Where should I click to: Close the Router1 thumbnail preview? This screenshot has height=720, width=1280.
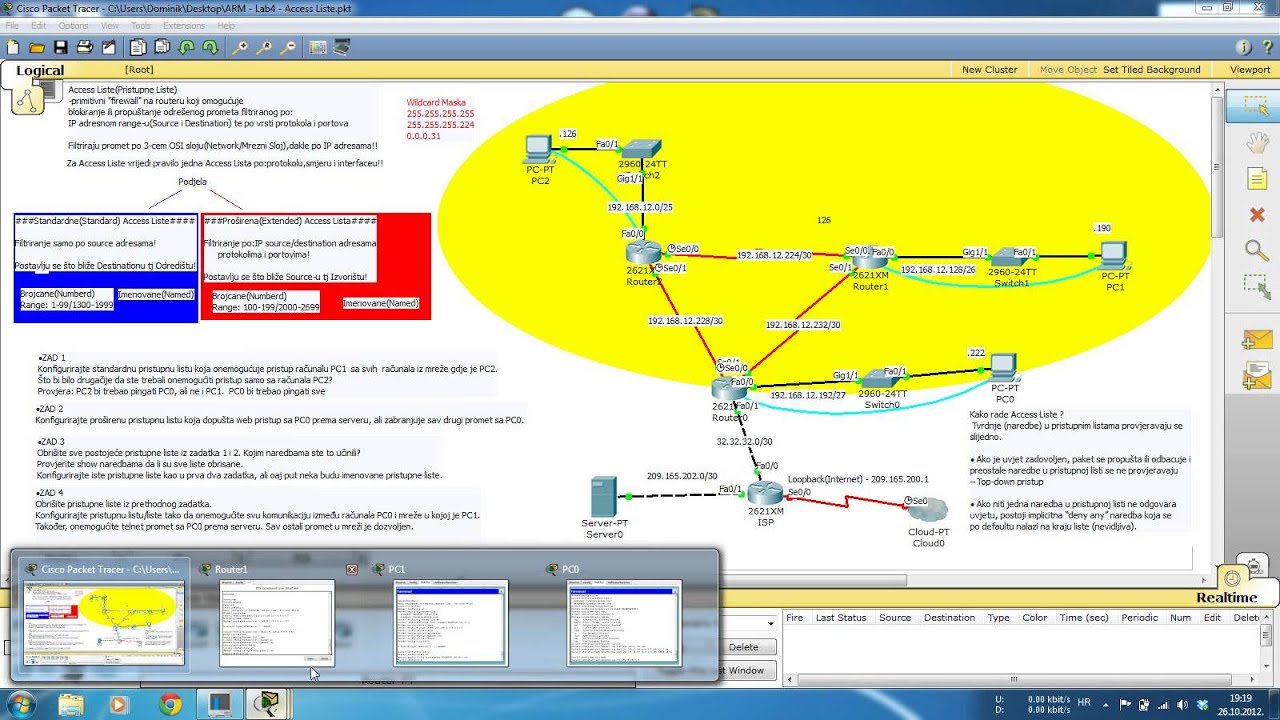tap(352, 569)
